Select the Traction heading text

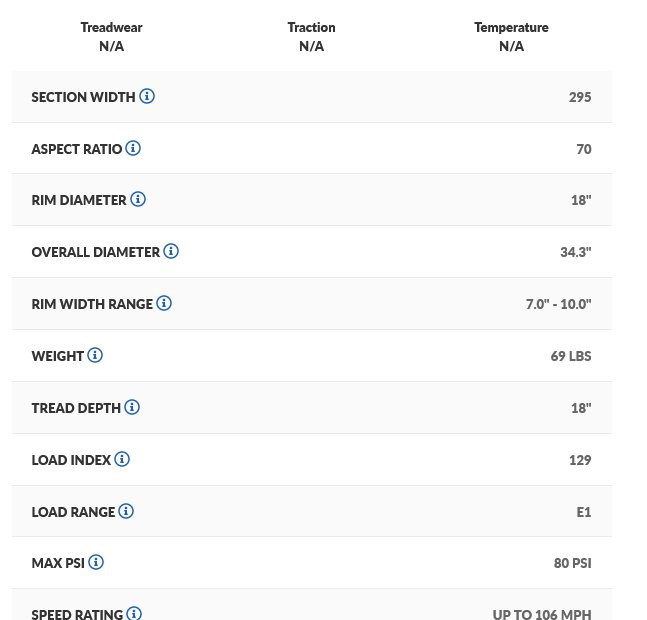312,27
